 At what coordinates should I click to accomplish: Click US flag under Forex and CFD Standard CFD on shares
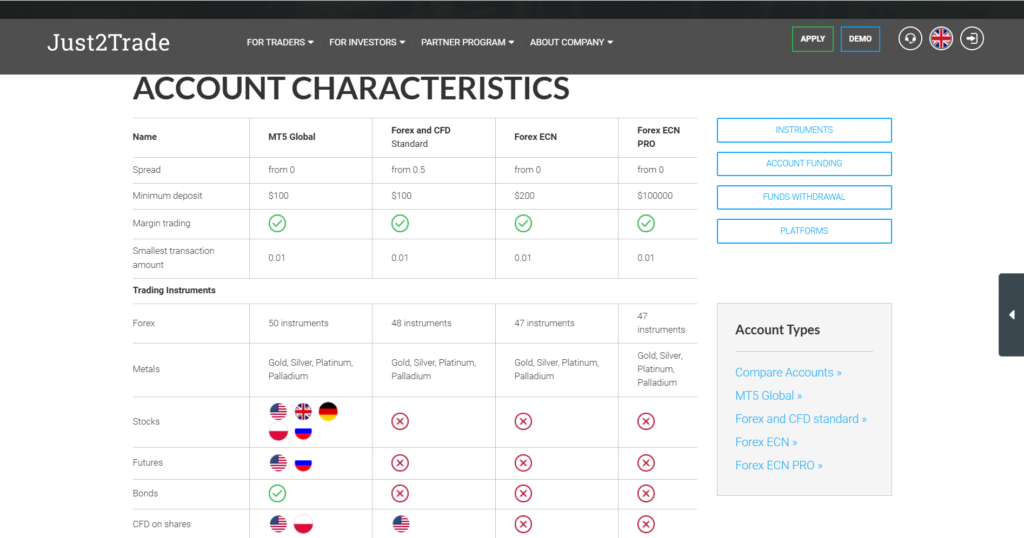point(401,524)
